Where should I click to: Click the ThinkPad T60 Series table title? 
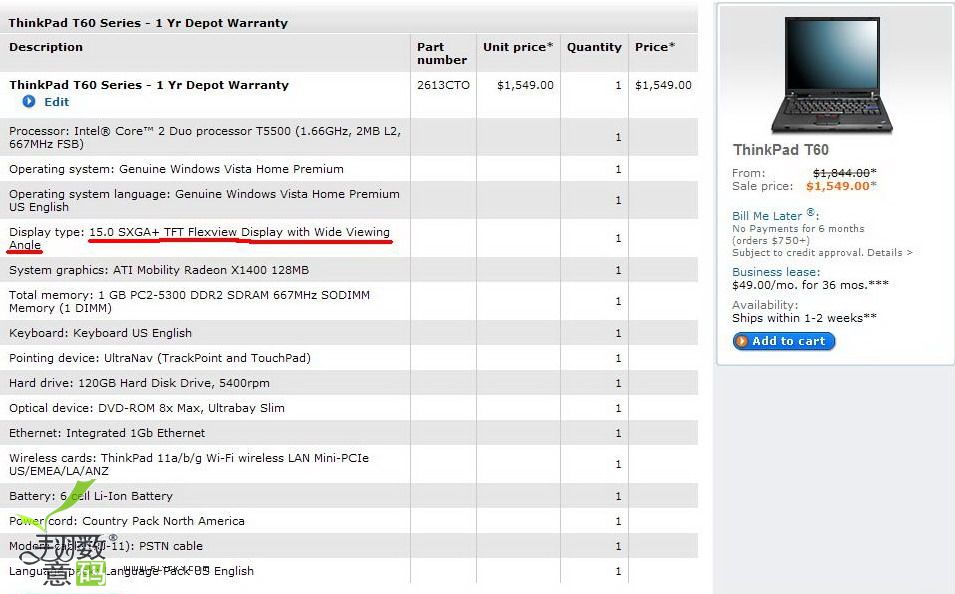[148, 23]
